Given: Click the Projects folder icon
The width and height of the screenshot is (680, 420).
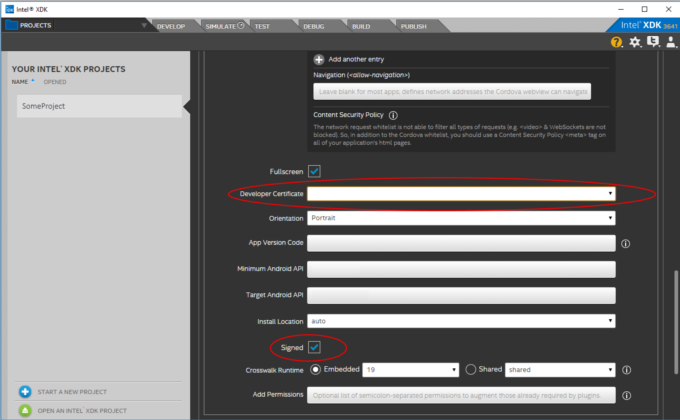Looking at the screenshot, I should click(11, 25).
